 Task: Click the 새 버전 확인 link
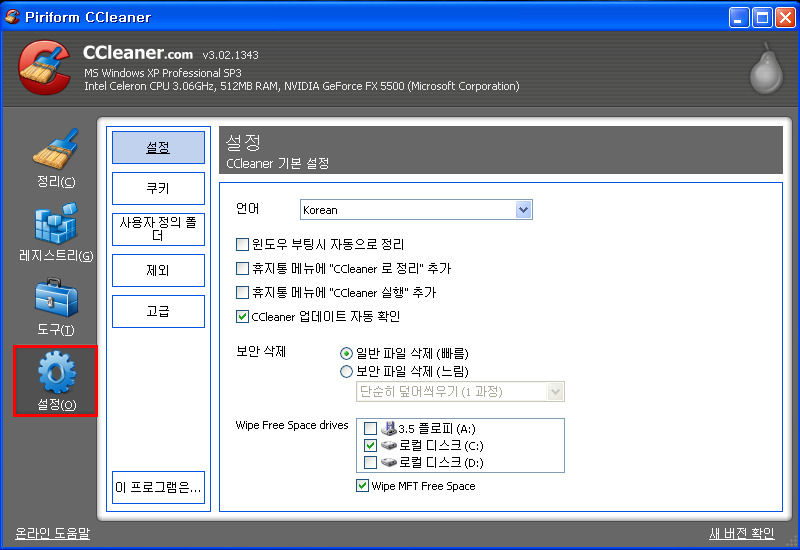(x=742, y=533)
